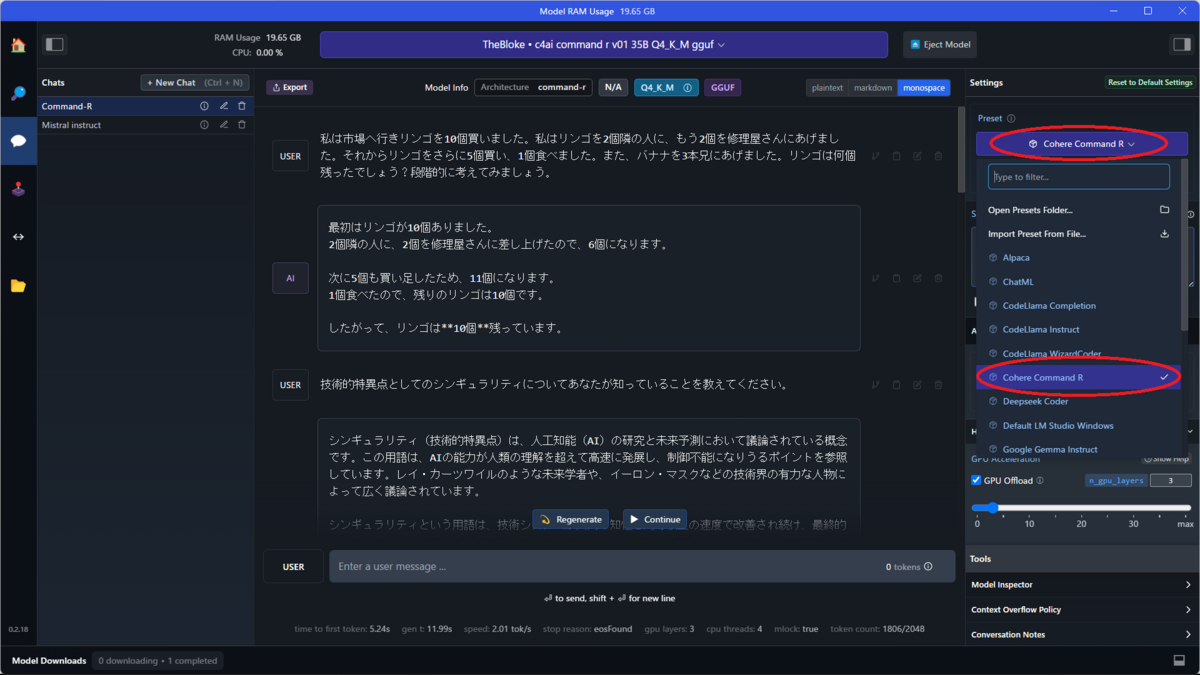Screen dimensions: 1200x675
Task: Copy the apple AI answer
Action: click(x=896, y=278)
